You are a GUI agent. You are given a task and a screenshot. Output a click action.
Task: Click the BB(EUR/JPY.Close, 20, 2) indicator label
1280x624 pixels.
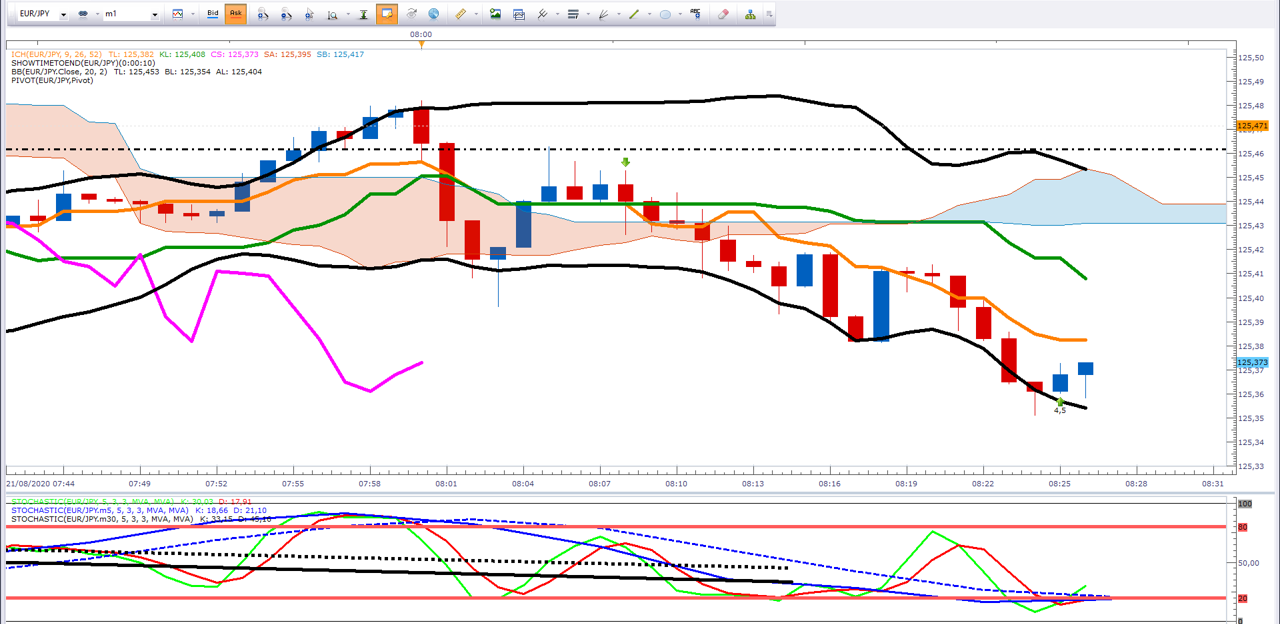click(60, 72)
